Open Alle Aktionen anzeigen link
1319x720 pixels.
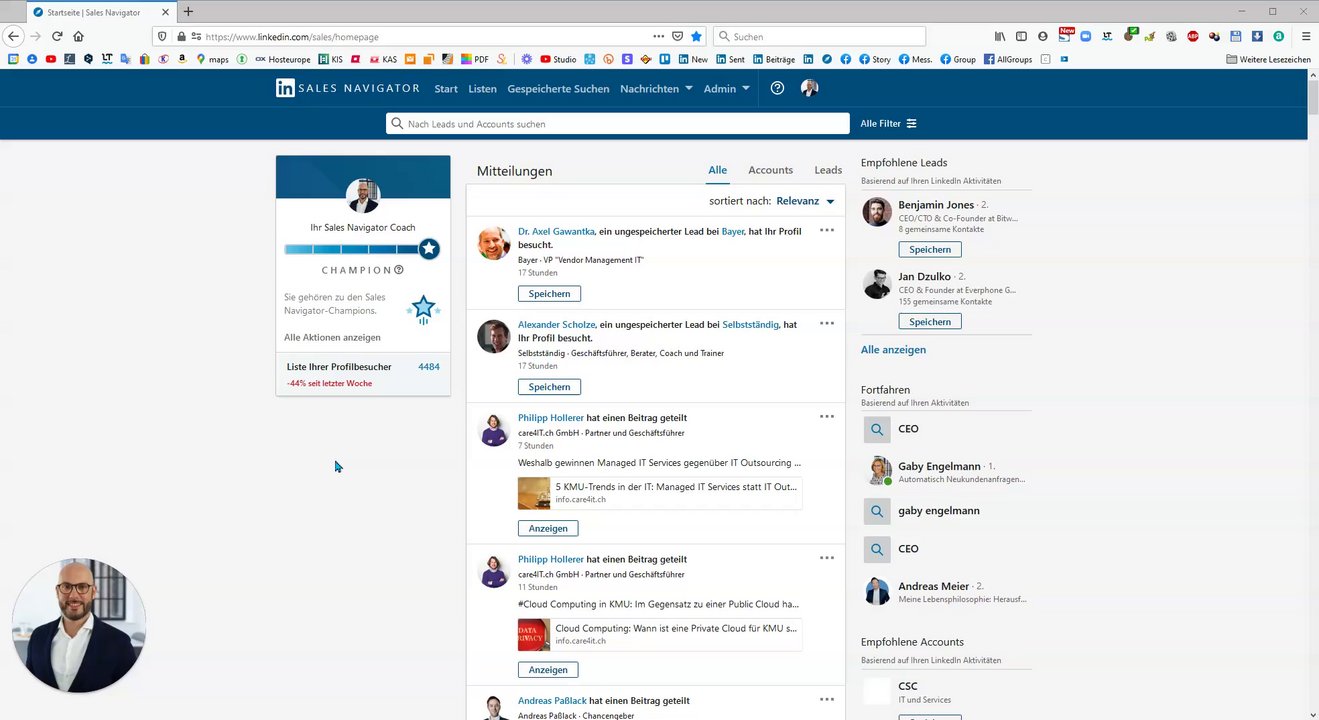(x=332, y=338)
